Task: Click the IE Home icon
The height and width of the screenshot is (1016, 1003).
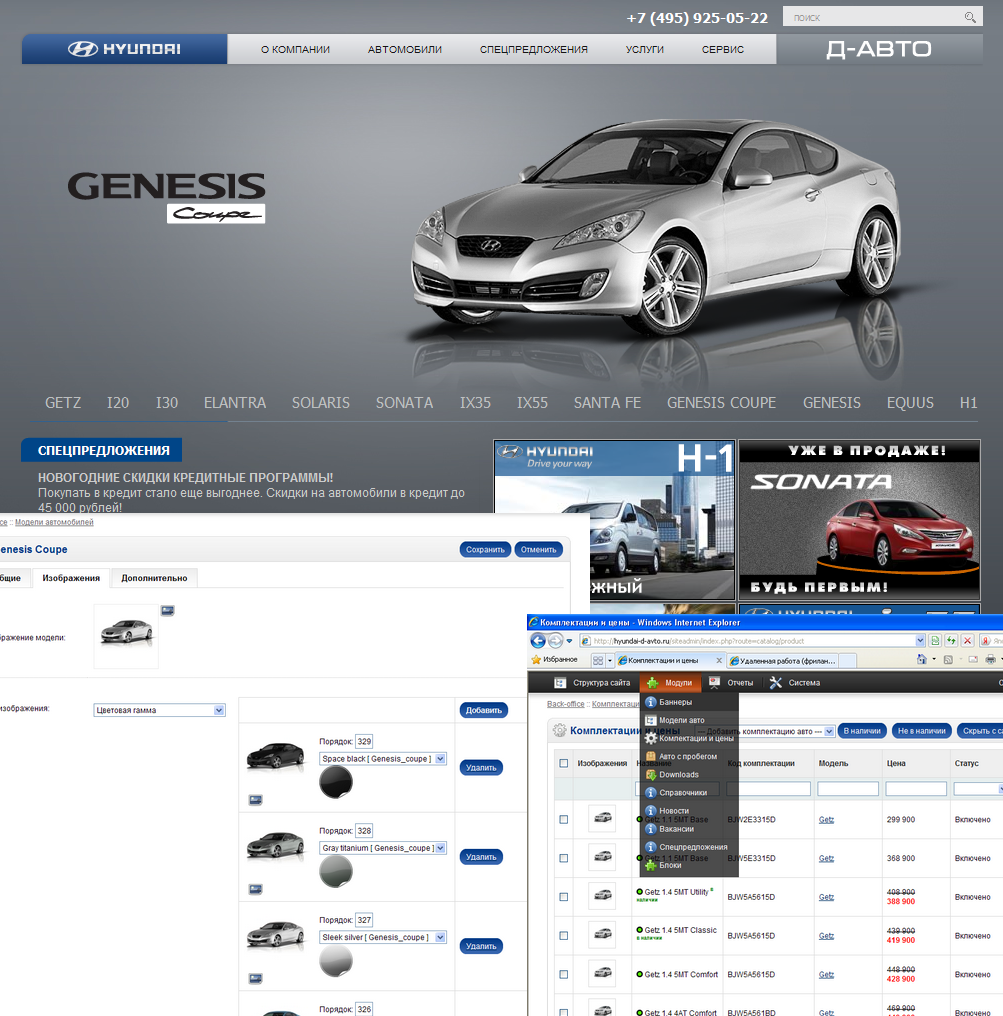Action: click(922, 660)
